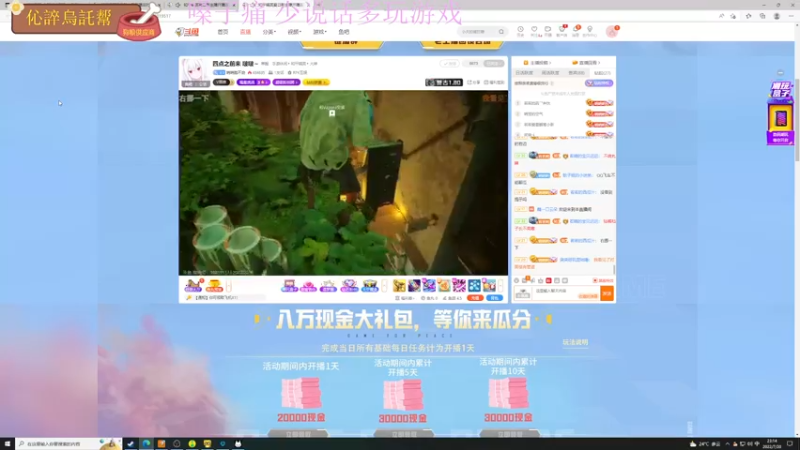
Task: Select the dark purple character gift item
Action: [x=414, y=285]
